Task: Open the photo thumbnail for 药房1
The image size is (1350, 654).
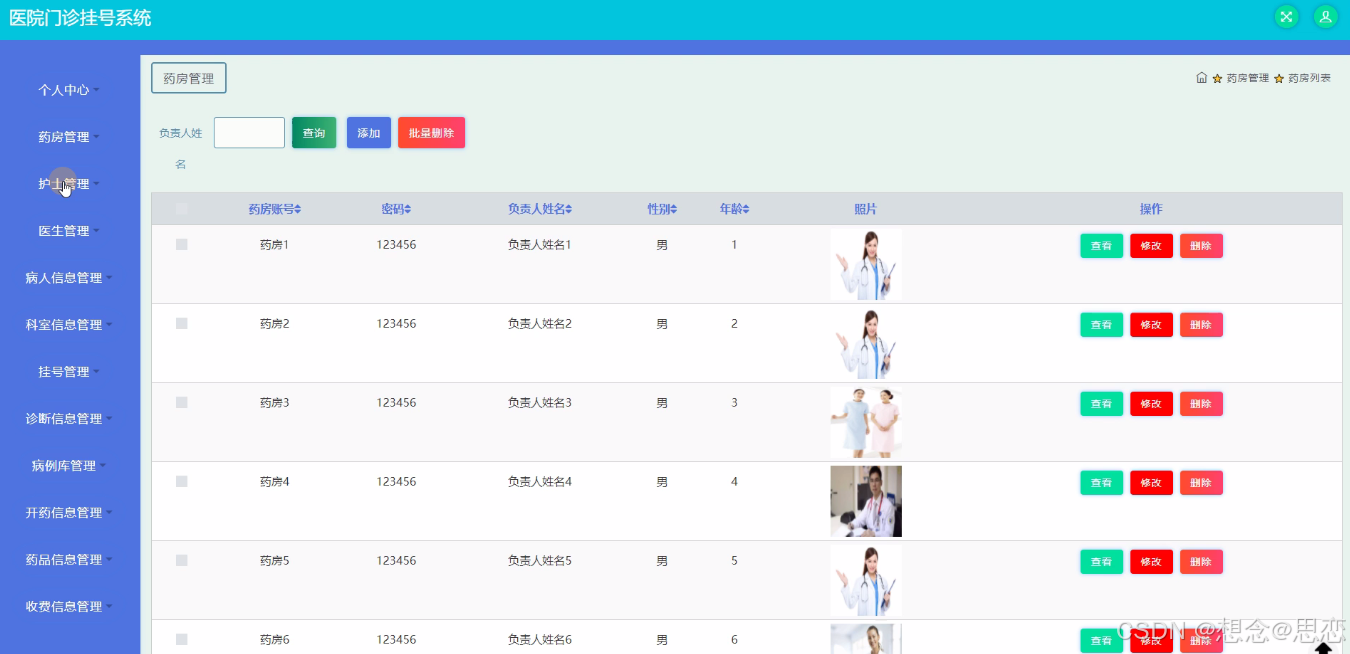Action: click(x=866, y=264)
